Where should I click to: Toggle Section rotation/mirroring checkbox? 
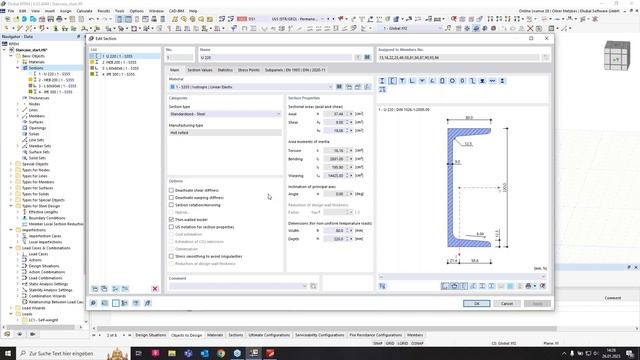[171, 205]
